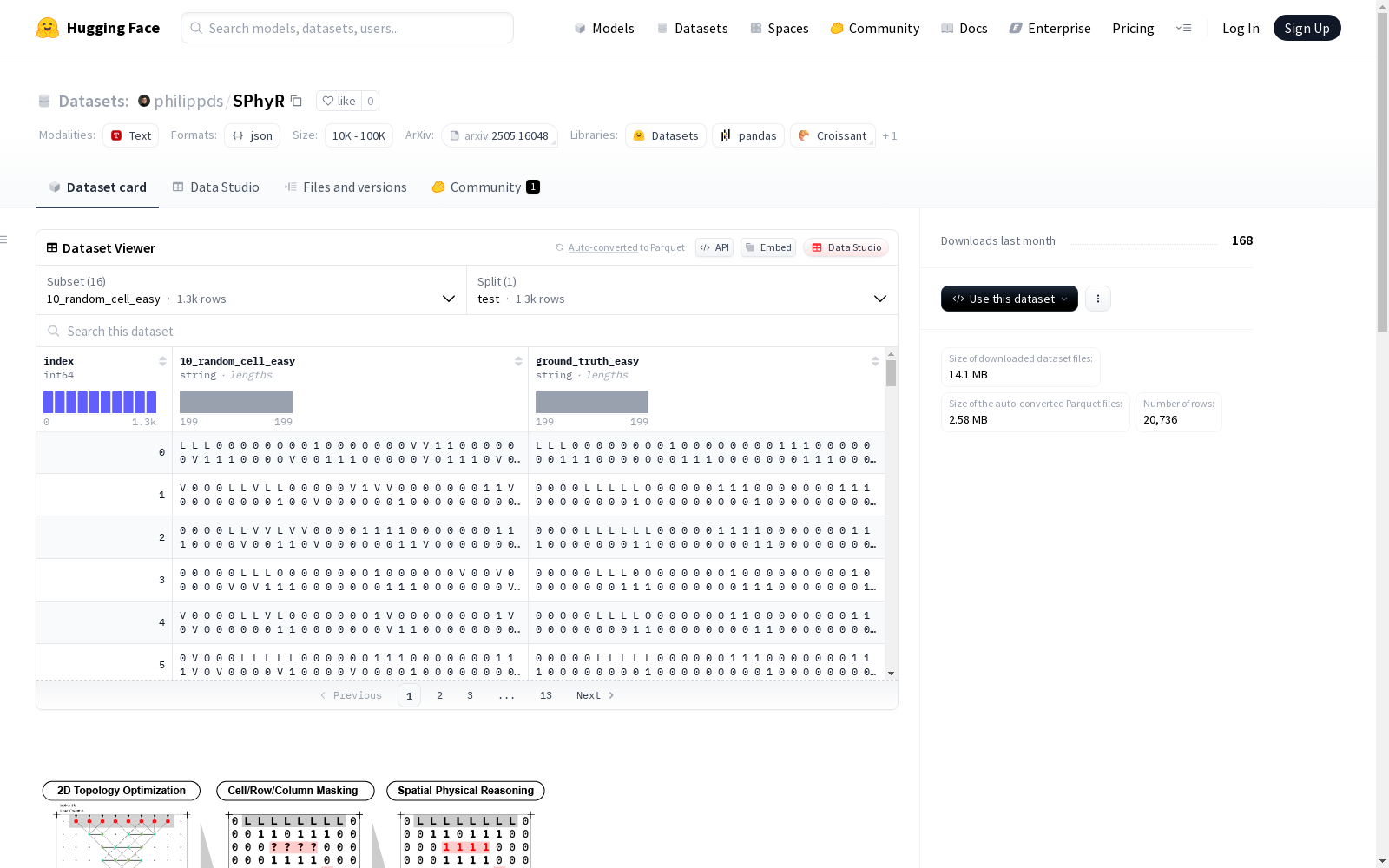1389x868 pixels.
Task: Click the Embed button
Action: pos(768,247)
